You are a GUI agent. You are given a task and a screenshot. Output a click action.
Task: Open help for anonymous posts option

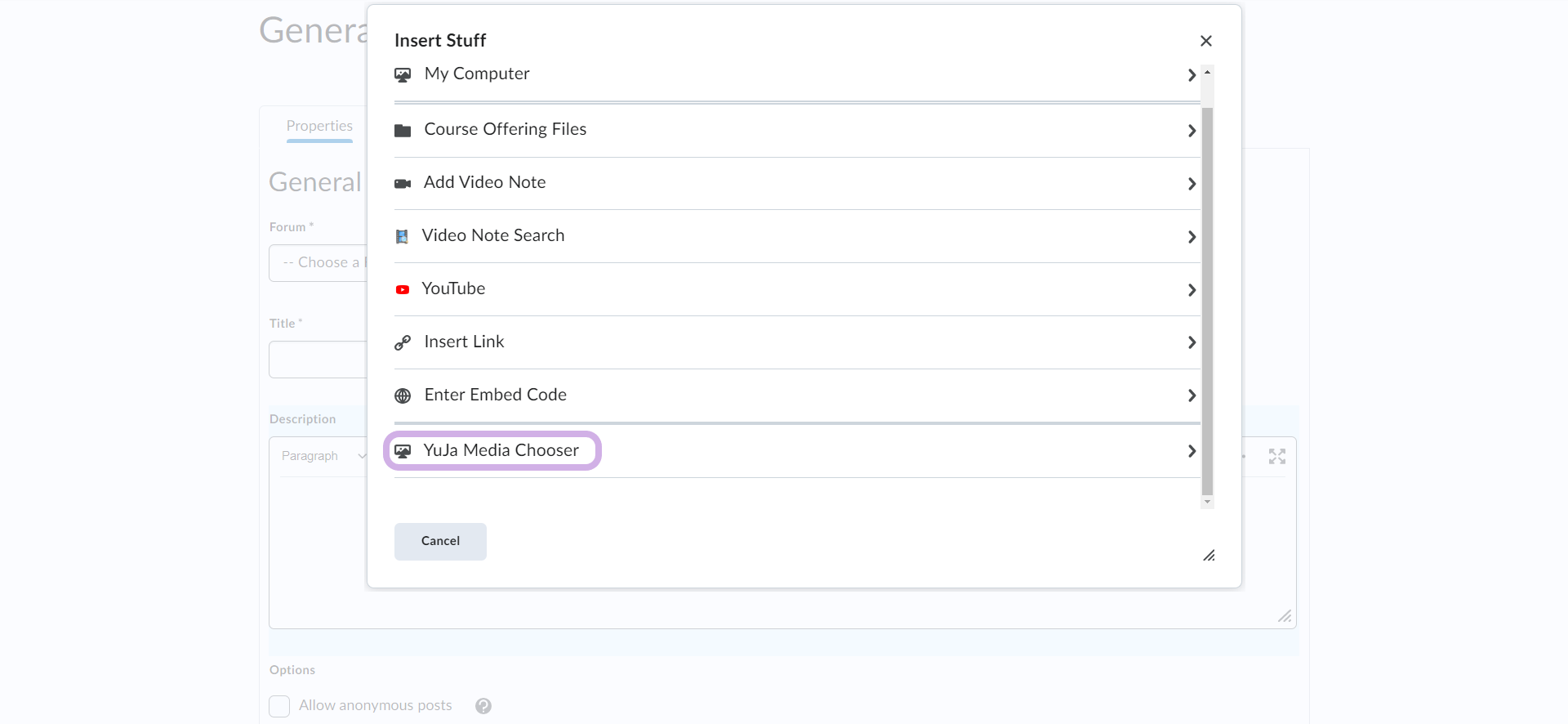click(x=483, y=706)
